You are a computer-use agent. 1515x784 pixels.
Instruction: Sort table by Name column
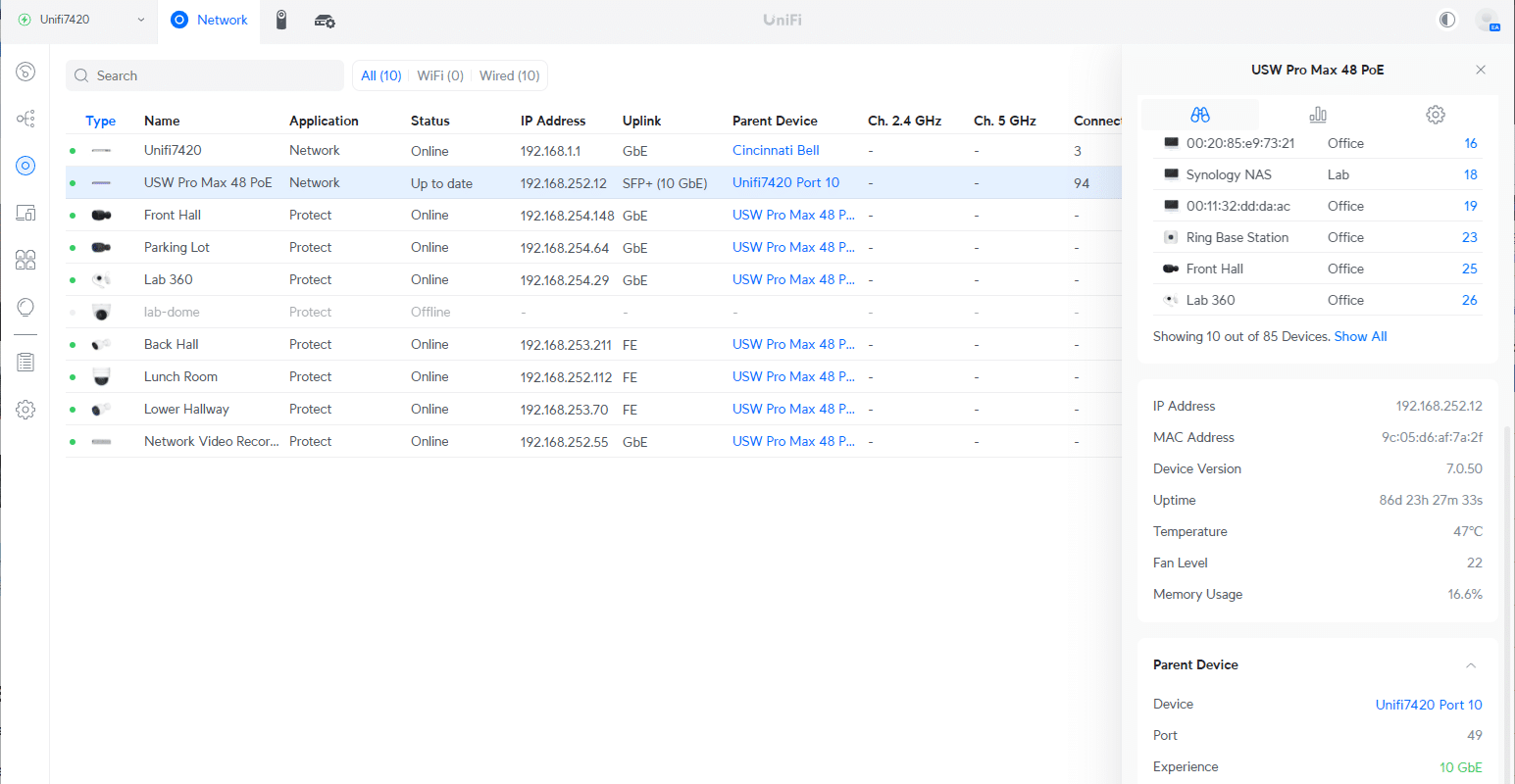pos(162,121)
